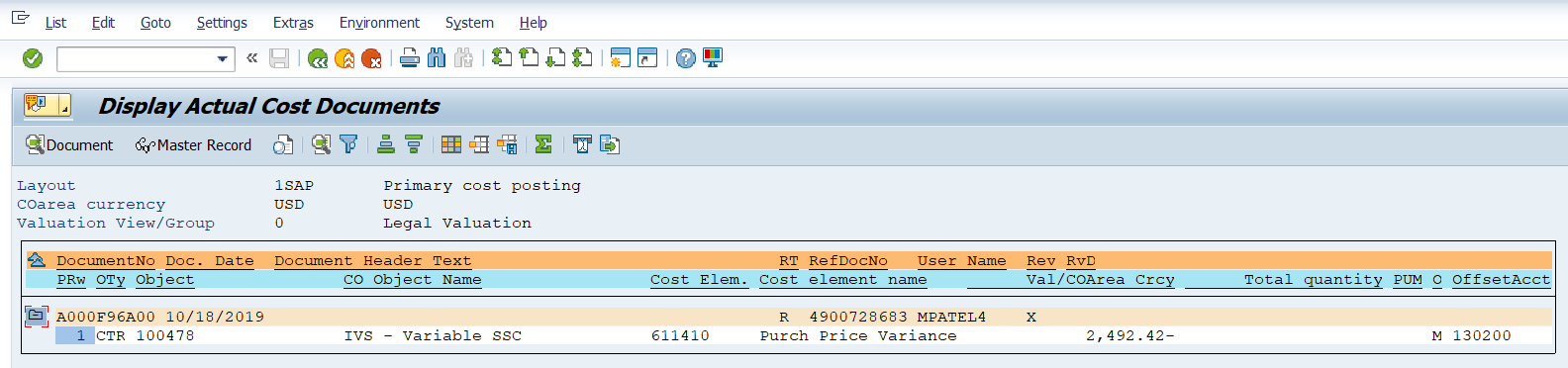
Task: Click the Total quantity column header
Action: (x=1314, y=280)
